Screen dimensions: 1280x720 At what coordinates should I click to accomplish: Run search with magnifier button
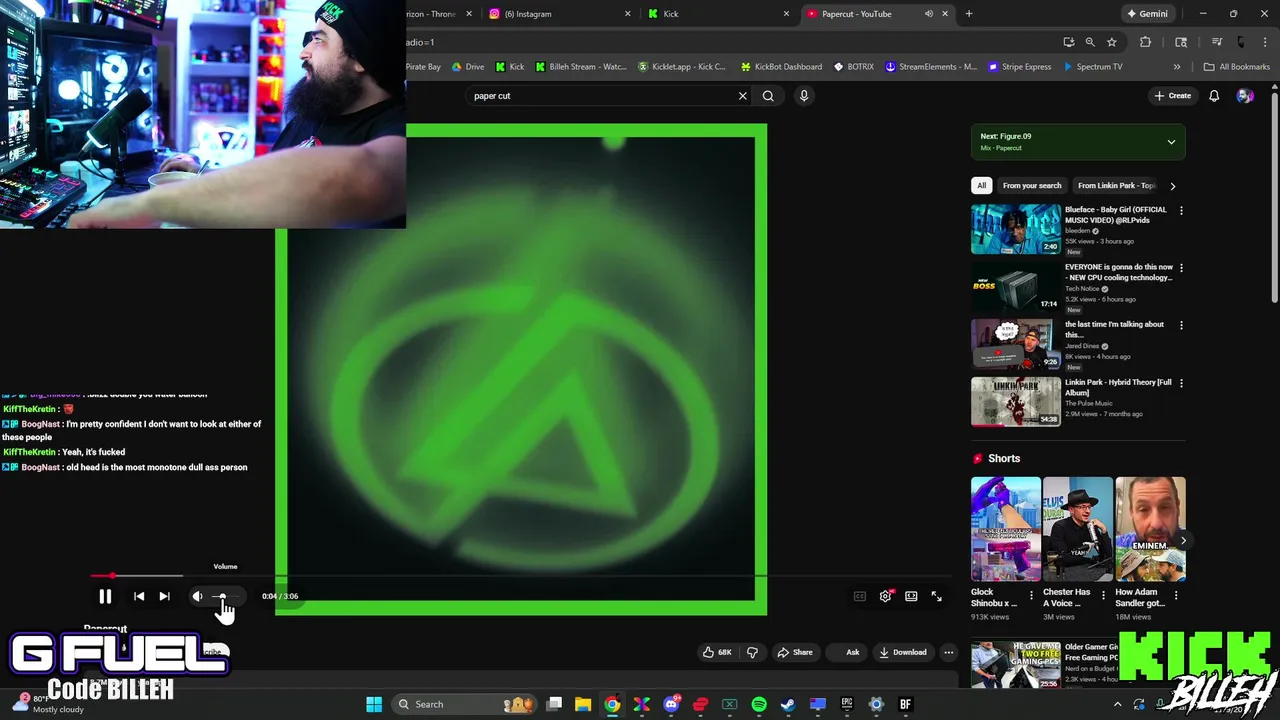[768, 96]
